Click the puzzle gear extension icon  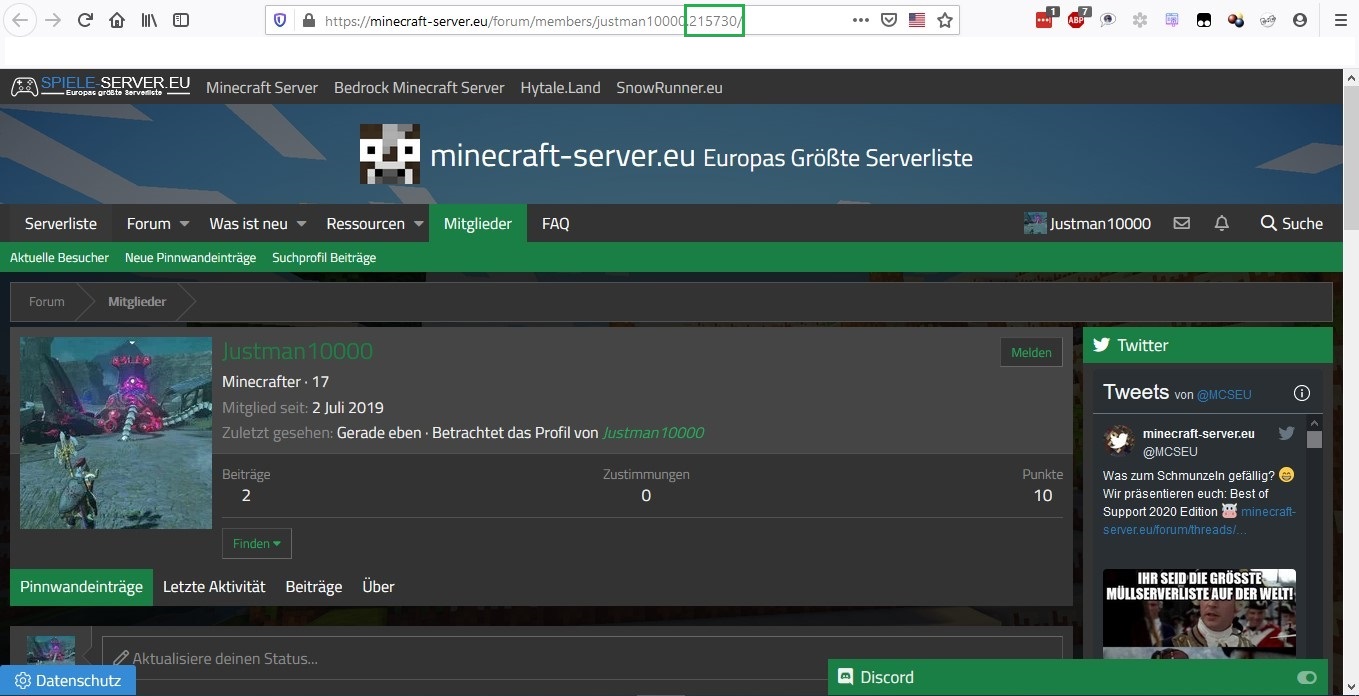(1140, 20)
